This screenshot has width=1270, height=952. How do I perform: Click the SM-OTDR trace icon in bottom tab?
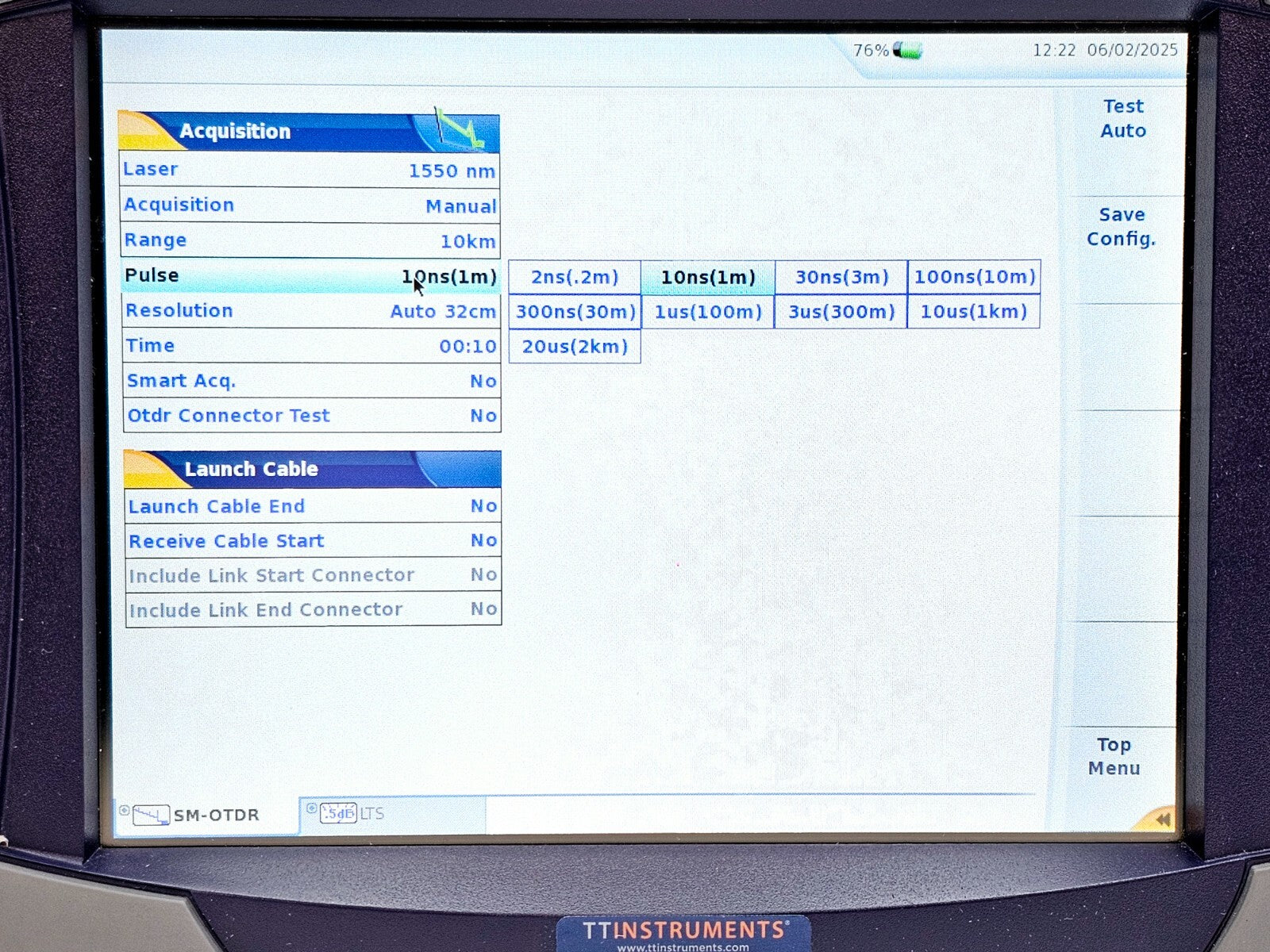point(151,815)
